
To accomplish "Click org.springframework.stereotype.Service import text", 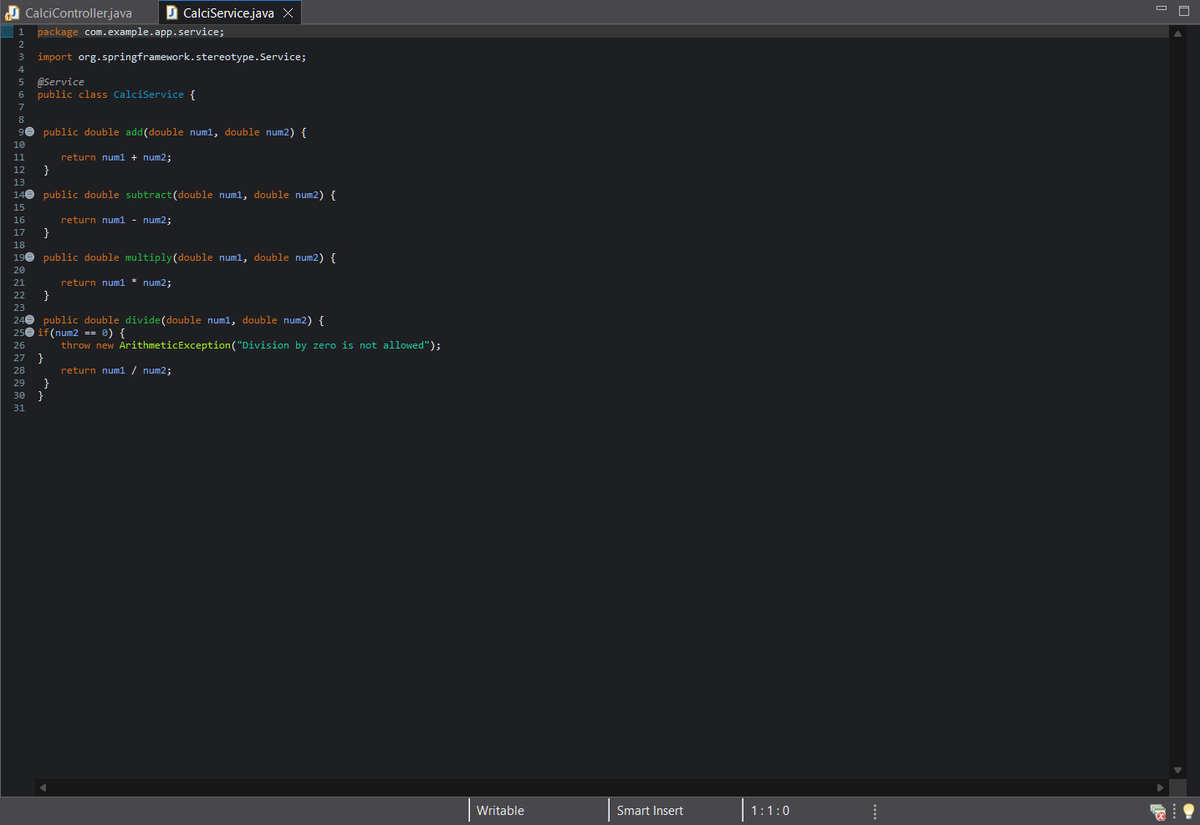I will tap(192, 57).
